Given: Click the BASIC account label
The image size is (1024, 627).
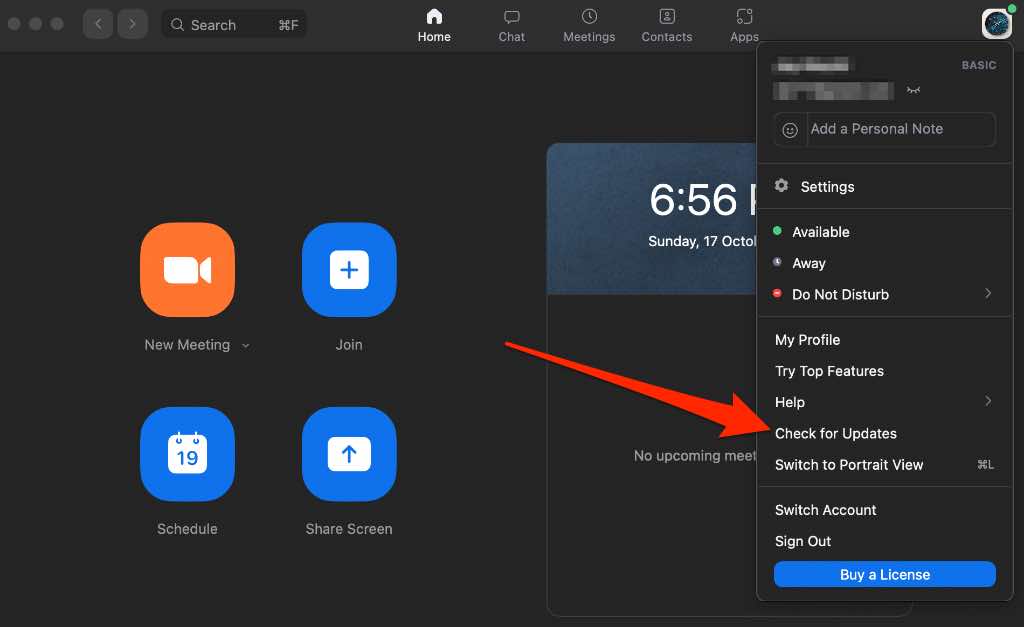Looking at the screenshot, I should [979, 65].
